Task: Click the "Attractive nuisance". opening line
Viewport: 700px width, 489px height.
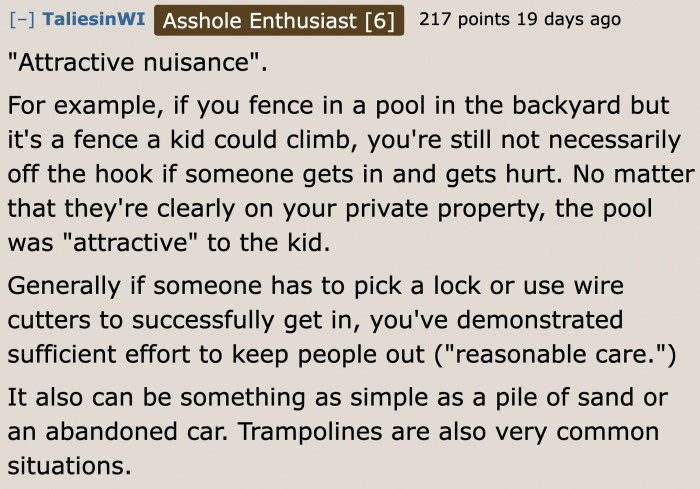Action: click(138, 63)
